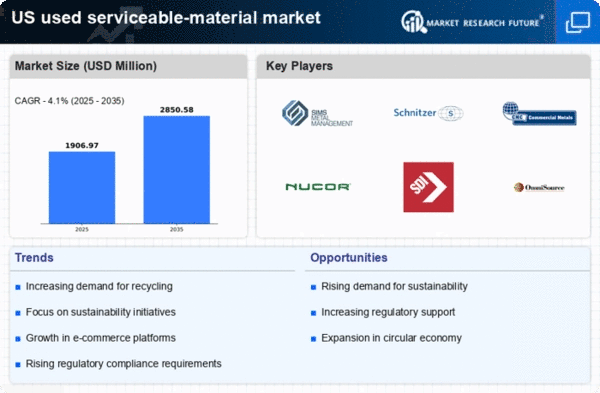600x393 pixels.
Task: Click the Market Research Future logo
Action: point(472,22)
